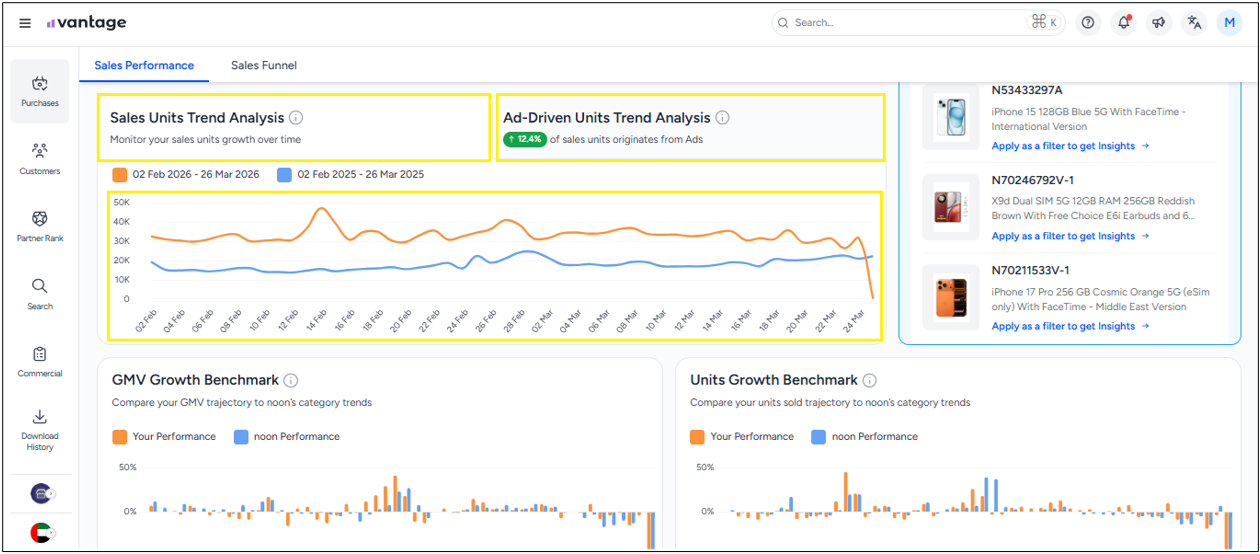
Task: Open the Commercial section in the sidebar
Action: [40, 361]
